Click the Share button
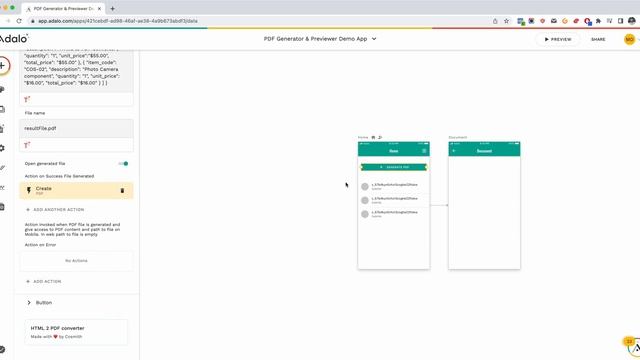This screenshot has width=640, height=360. pos(598,39)
